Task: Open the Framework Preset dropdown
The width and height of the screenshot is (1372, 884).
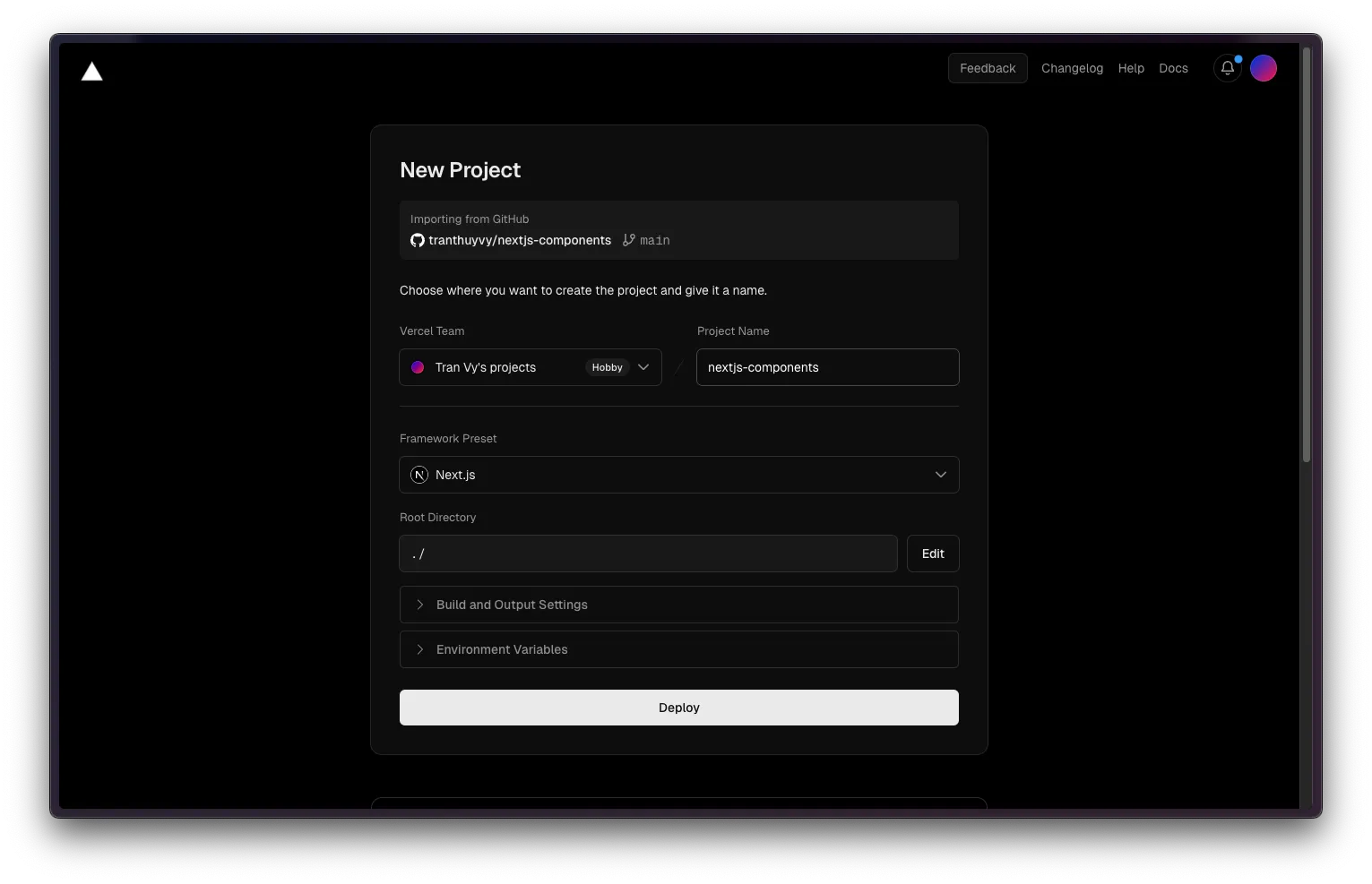Action: pos(679,475)
